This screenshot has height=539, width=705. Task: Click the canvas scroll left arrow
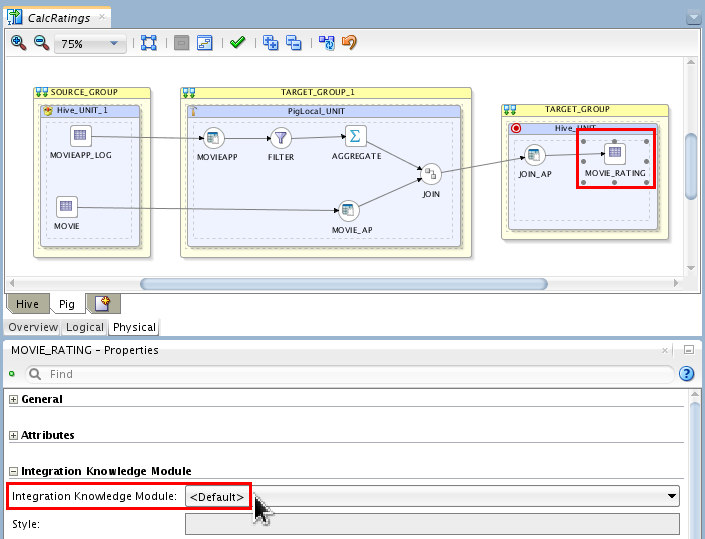[x=12, y=283]
